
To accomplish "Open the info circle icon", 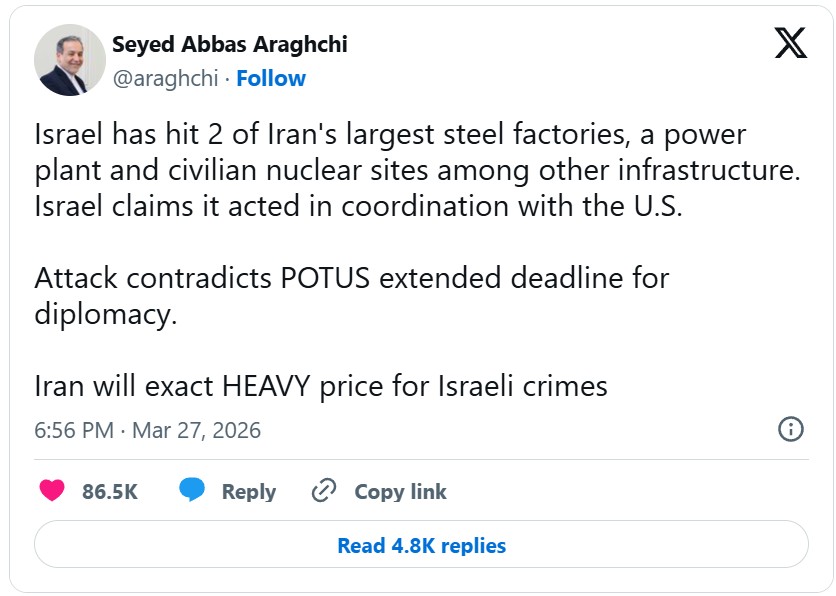I will (790, 430).
